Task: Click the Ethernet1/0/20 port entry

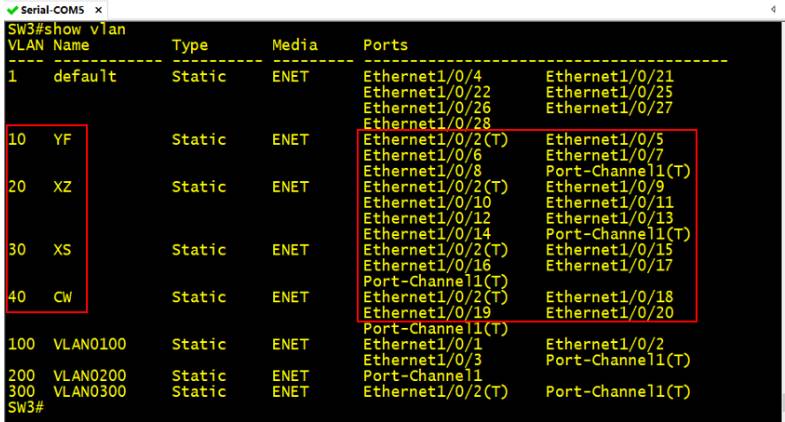Action: pos(610,312)
